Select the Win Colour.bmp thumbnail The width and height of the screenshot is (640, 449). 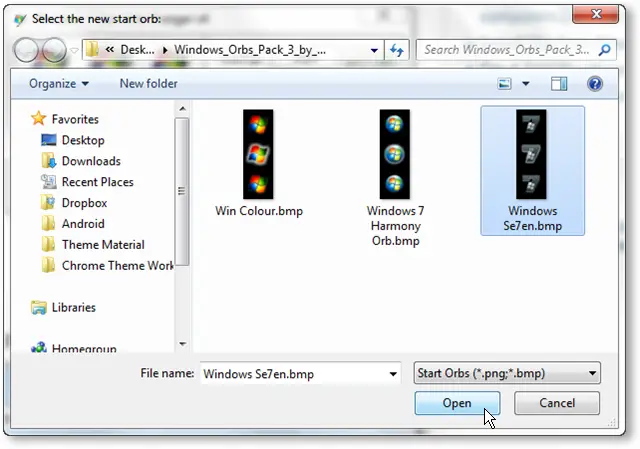tap(258, 154)
